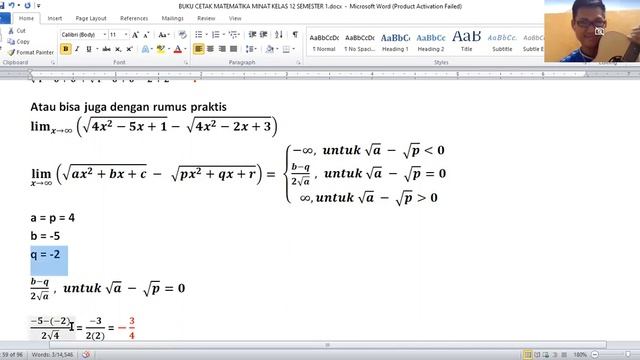Toggle Italic formatting
Viewport: 640px width, 360px height.
coord(77,49)
